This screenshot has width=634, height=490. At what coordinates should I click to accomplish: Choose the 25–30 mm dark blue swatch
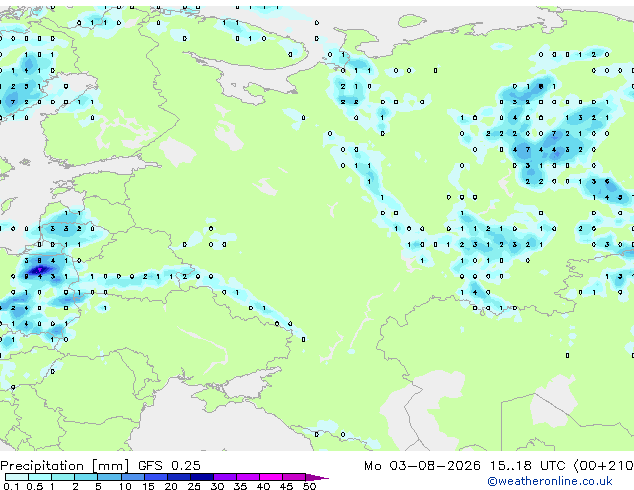(202, 477)
